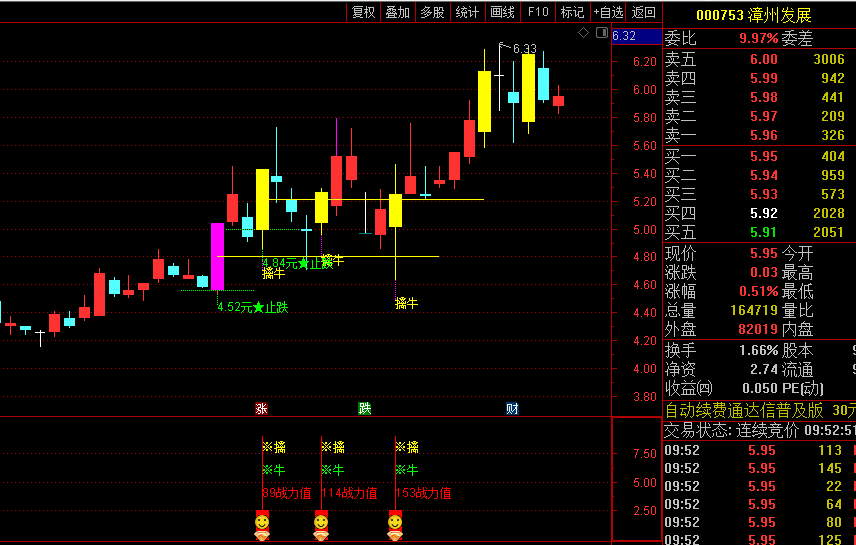Toggle the panel icon beside the diamond

[602, 33]
